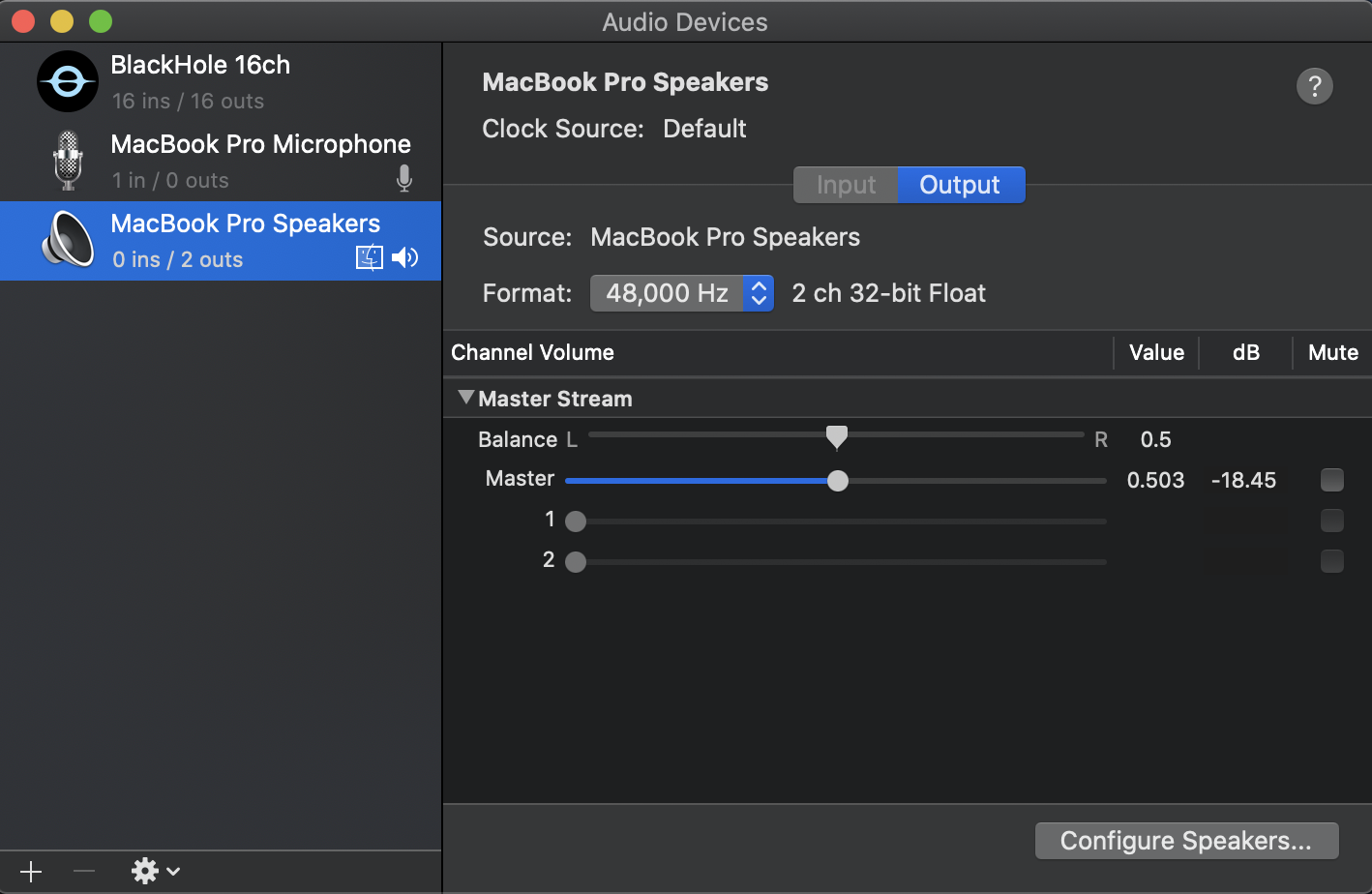Screen dimensions: 1372x894
Task: Click the channel 2 volume slider knob
Action: click(x=576, y=562)
